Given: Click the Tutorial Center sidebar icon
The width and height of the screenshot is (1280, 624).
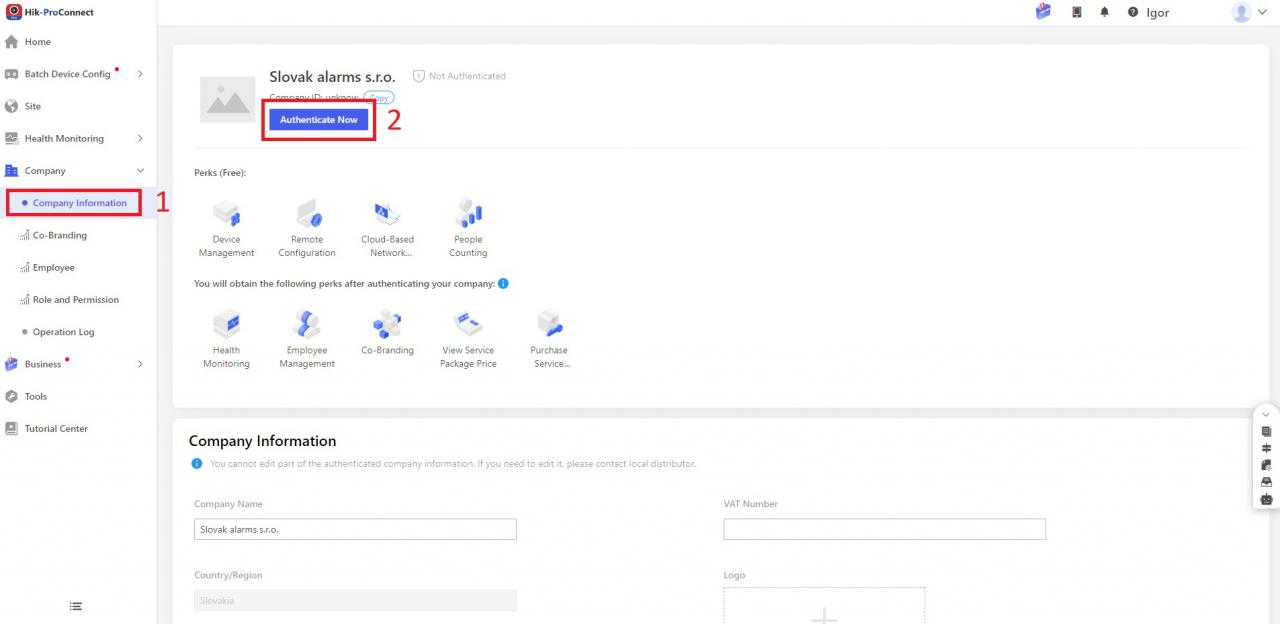Looking at the screenshot, I should click(12, 428).
